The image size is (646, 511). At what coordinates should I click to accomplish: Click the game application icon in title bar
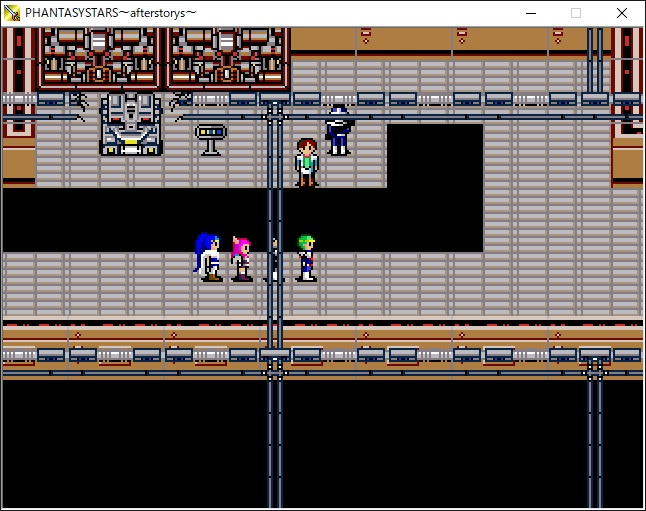coord(13,13)
